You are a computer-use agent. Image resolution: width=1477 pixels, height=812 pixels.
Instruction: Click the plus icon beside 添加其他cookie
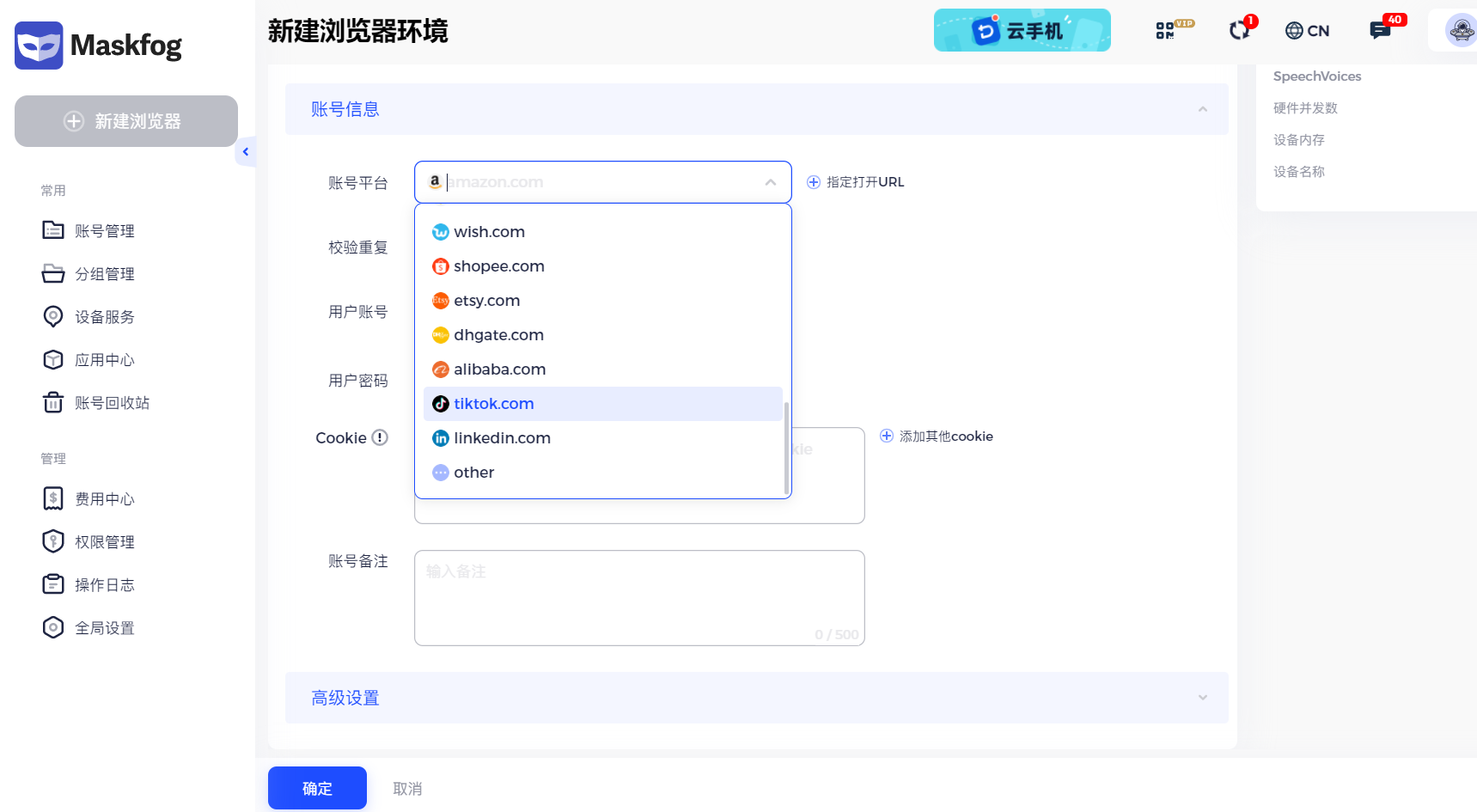coord(887,436)
